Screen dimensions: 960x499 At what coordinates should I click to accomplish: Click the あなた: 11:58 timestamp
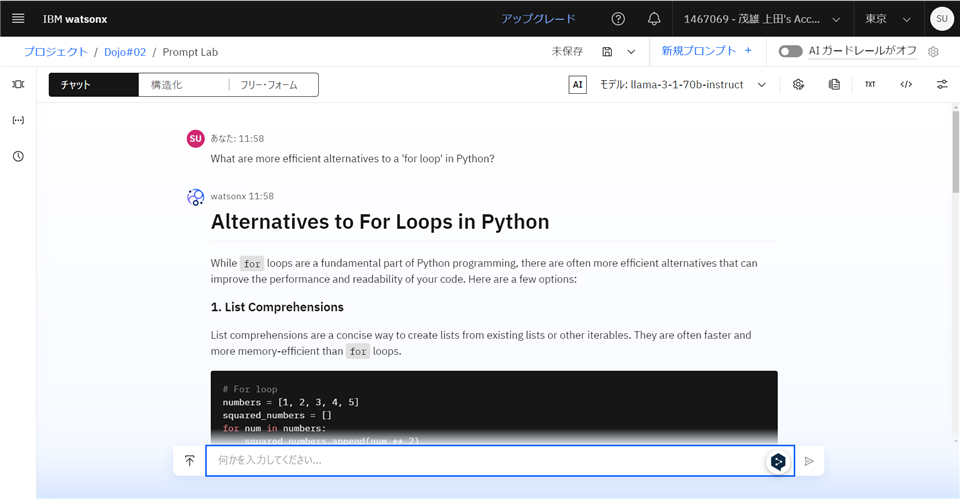237,138
